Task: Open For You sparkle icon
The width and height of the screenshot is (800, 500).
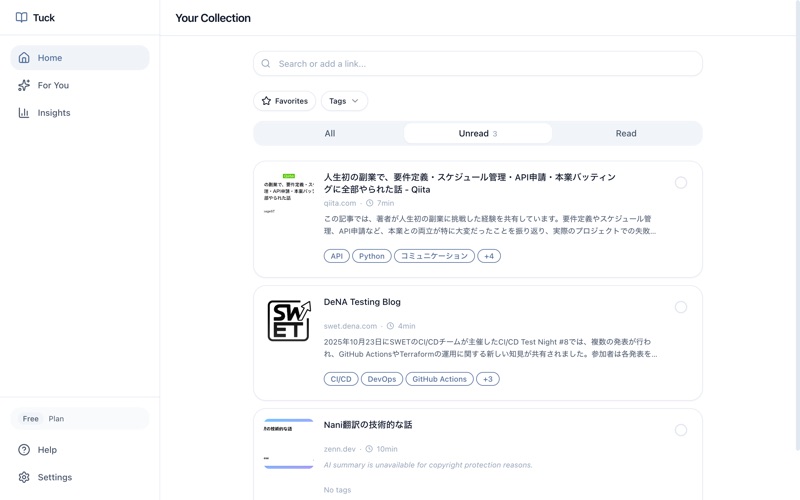Action: pyautogui.click(x=24, y=85)
